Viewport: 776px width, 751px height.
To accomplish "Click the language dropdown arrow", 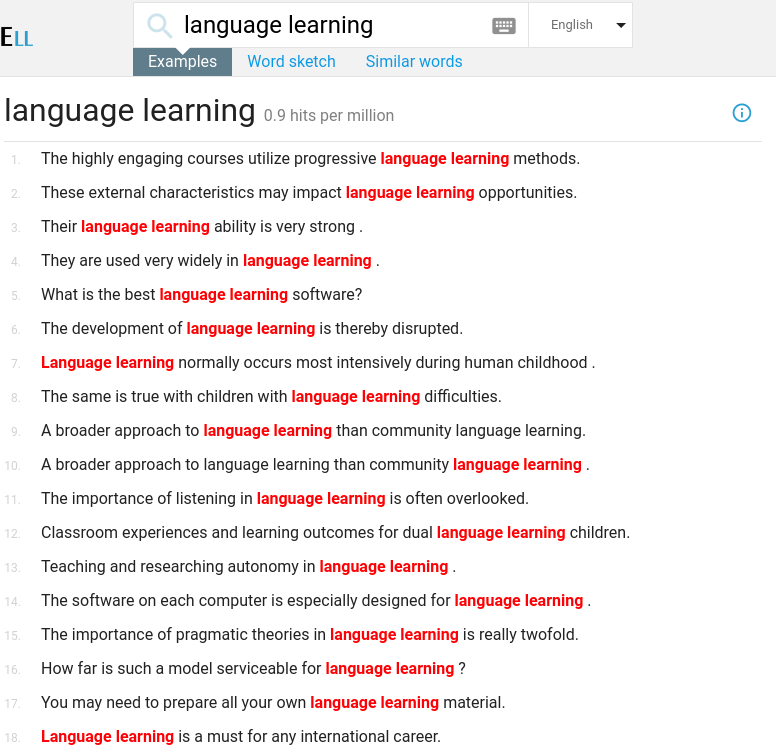I will [621, 26].
